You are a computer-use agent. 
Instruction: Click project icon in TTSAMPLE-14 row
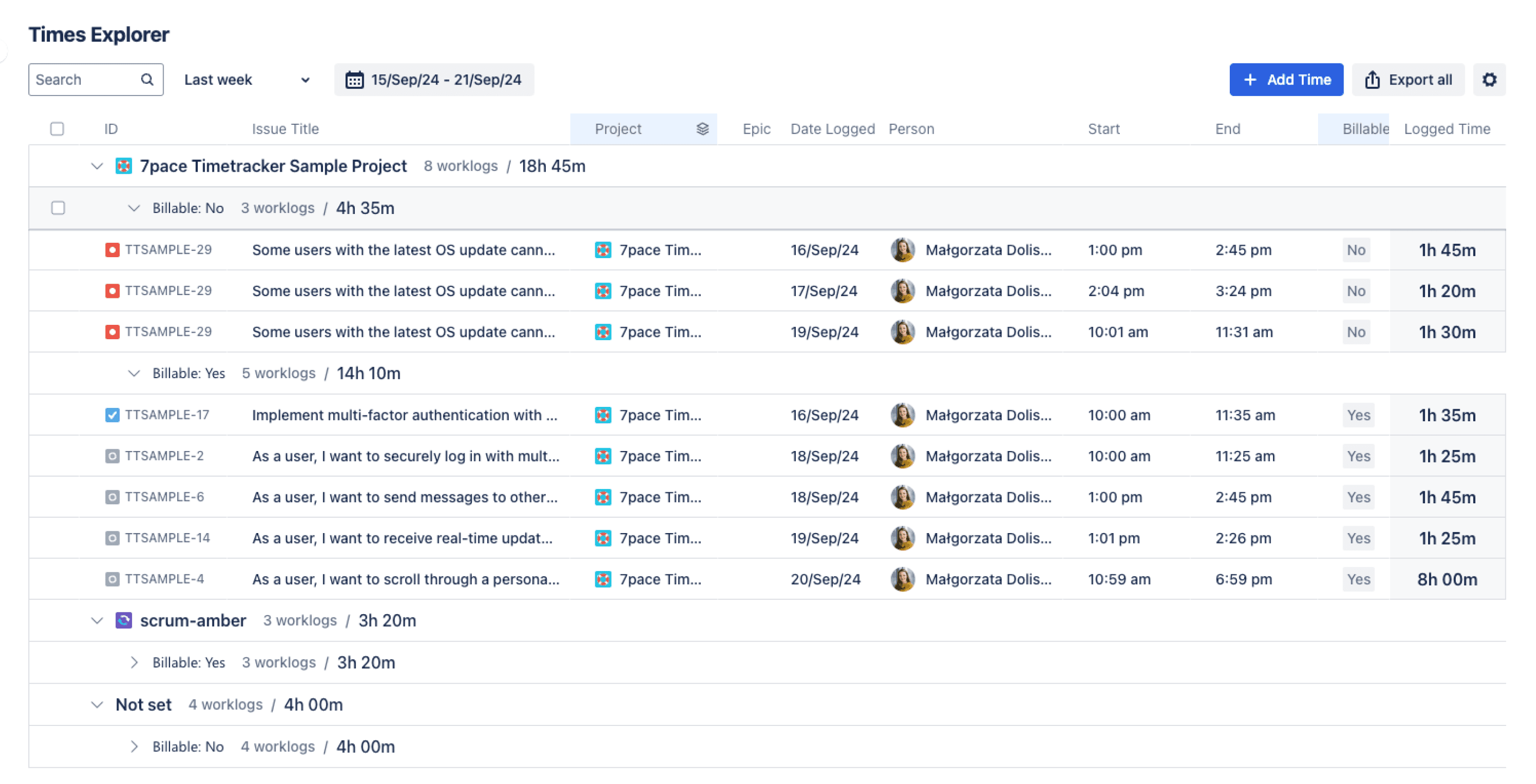[x=603, y=538]
